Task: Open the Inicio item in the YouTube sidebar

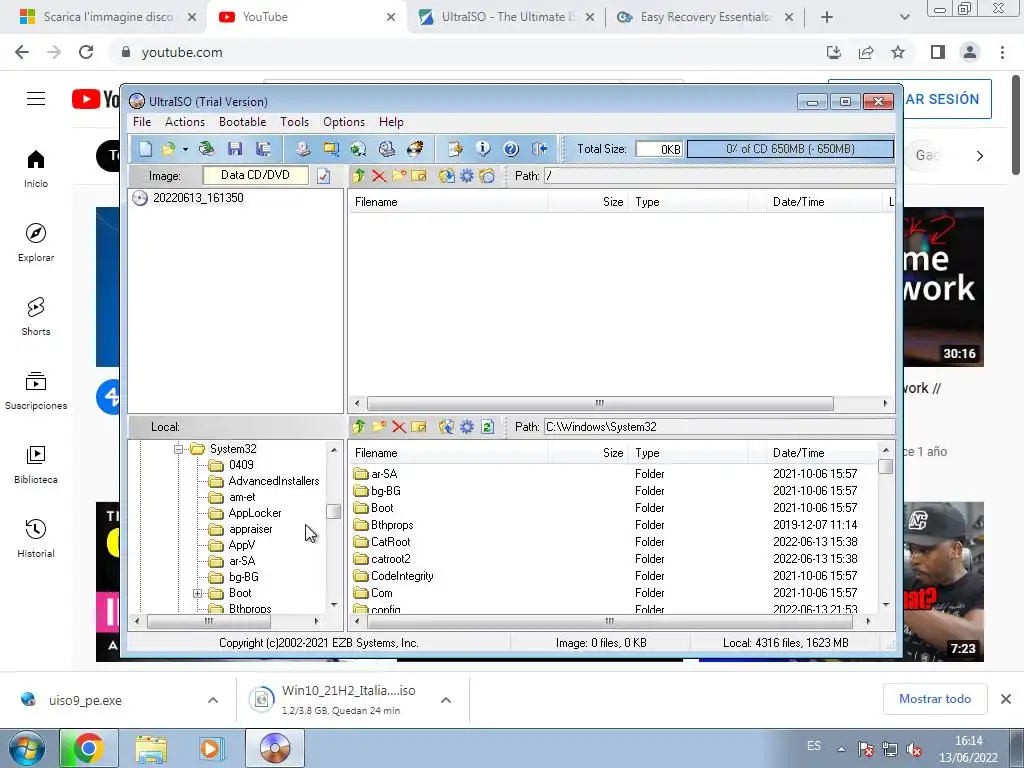Action: [x=36, y=168]
